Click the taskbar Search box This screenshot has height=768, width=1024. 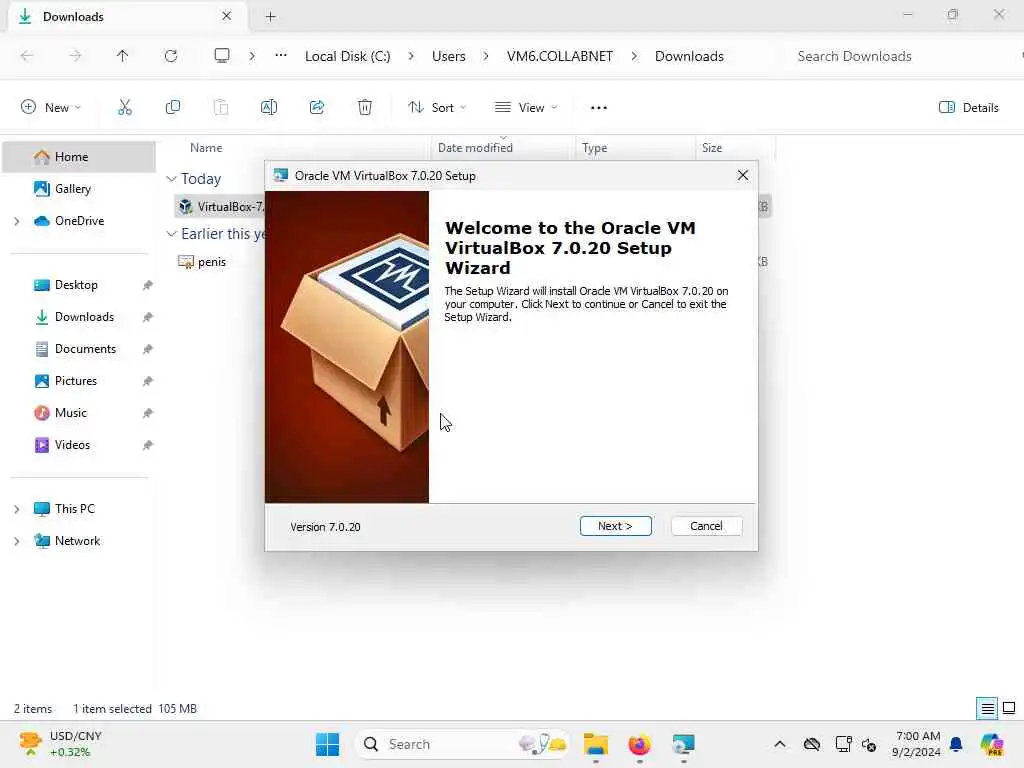click(462, 744)
